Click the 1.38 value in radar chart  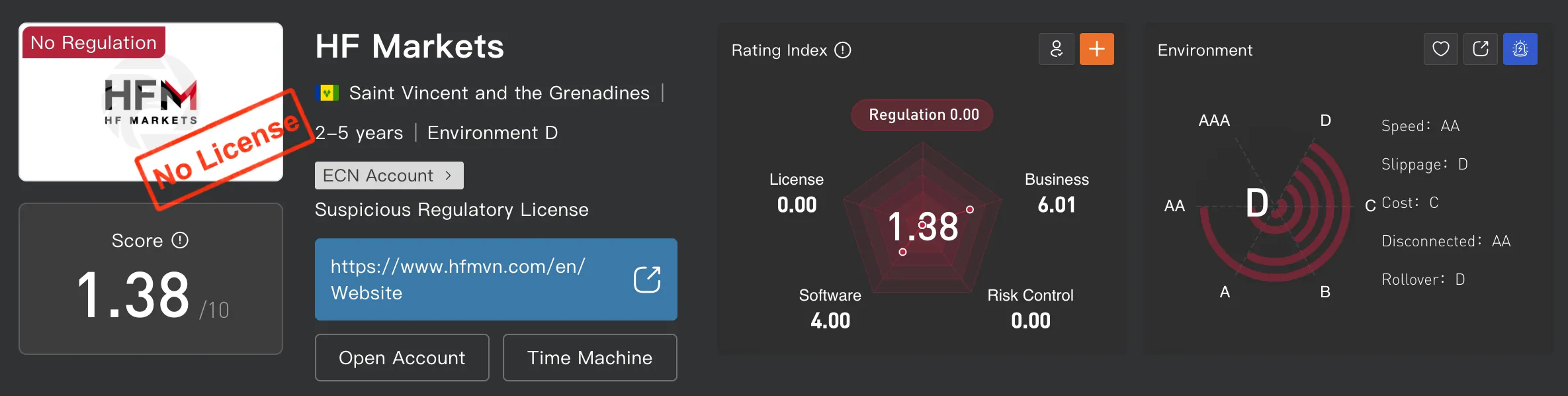point(923,226)
